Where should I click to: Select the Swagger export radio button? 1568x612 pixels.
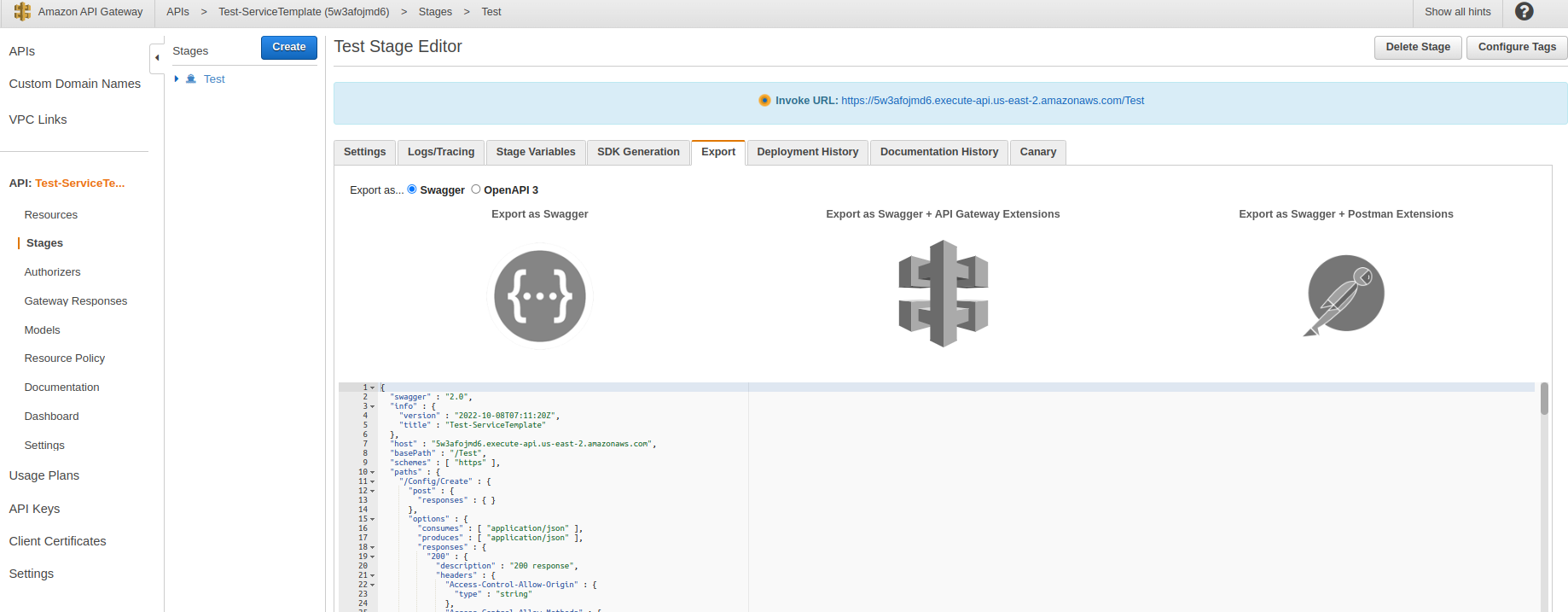point(412,189)
